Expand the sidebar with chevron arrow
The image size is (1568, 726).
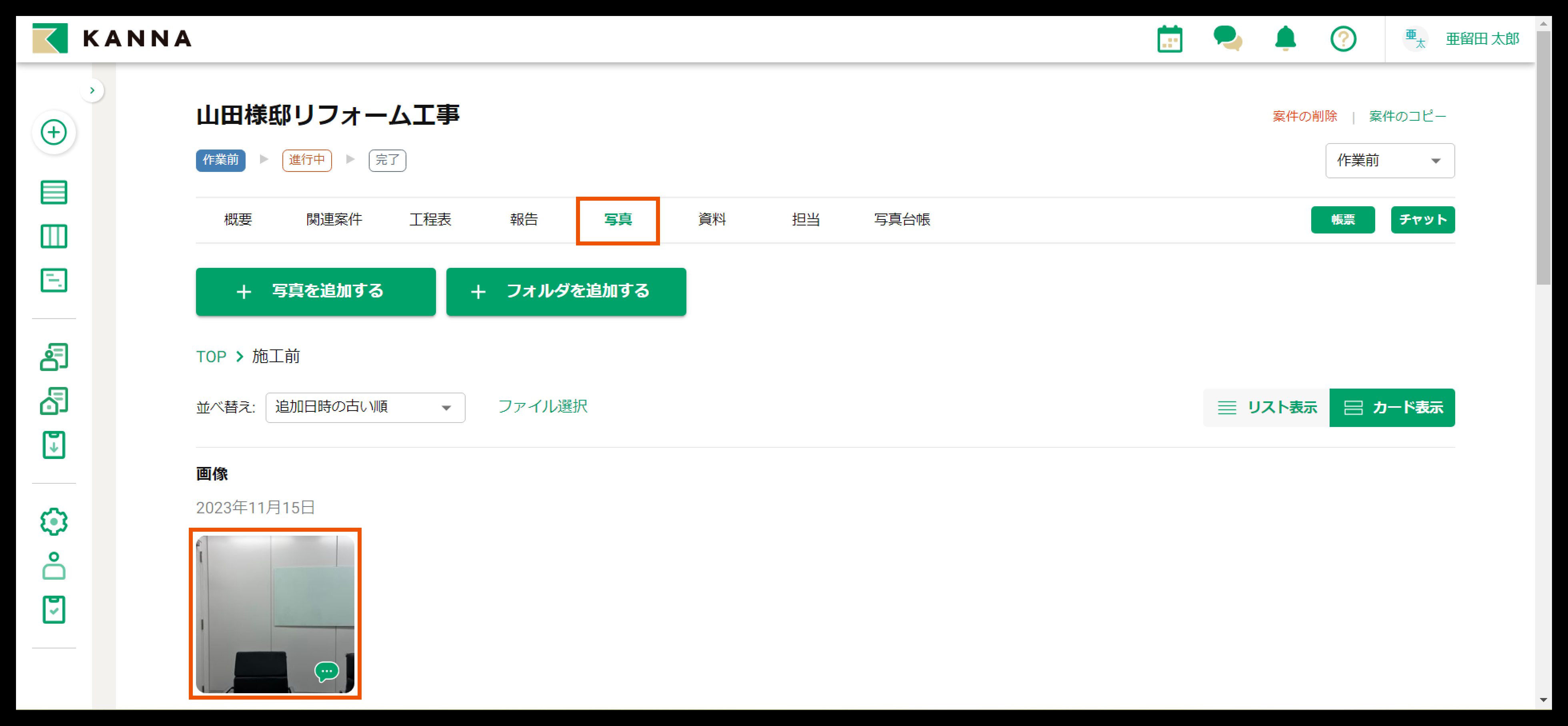pos(92,91)
